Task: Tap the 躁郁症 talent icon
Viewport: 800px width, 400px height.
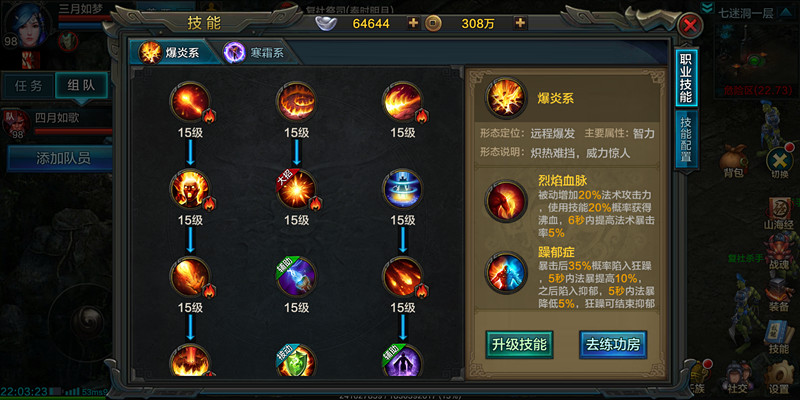Action: click(506, 272)
